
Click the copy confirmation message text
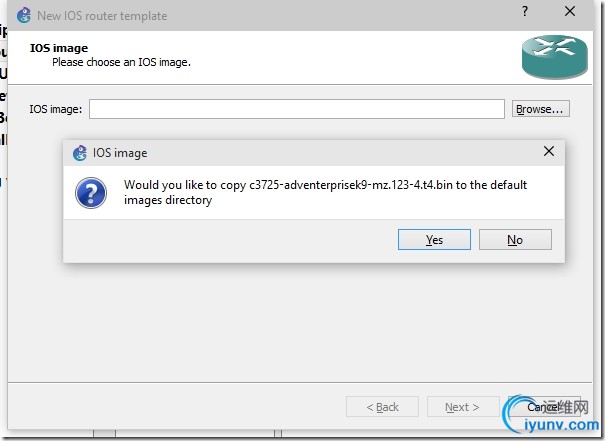[325, 192]
